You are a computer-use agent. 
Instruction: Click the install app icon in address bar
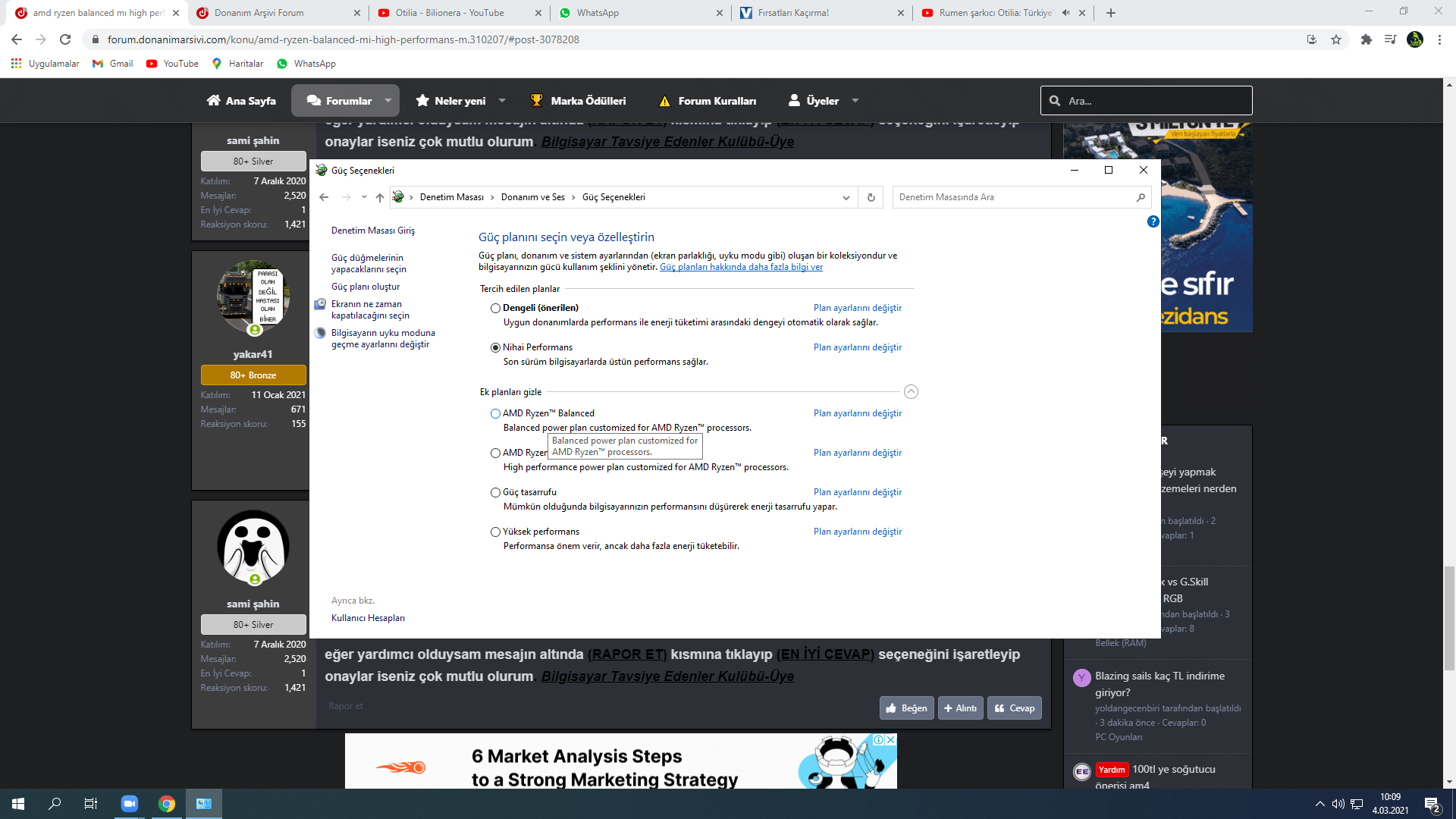tap(1312, 39)
